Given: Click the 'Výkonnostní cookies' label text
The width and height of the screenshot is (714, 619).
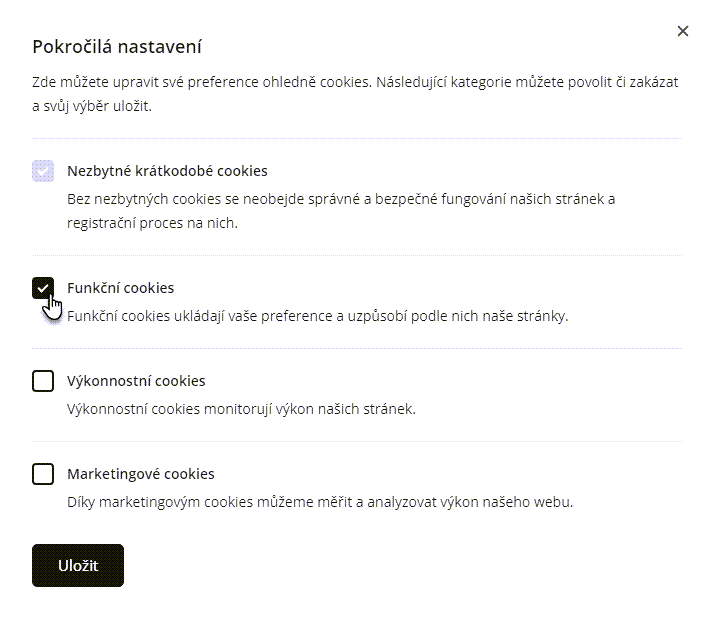Looking at the screenshot, I should 136,381.
